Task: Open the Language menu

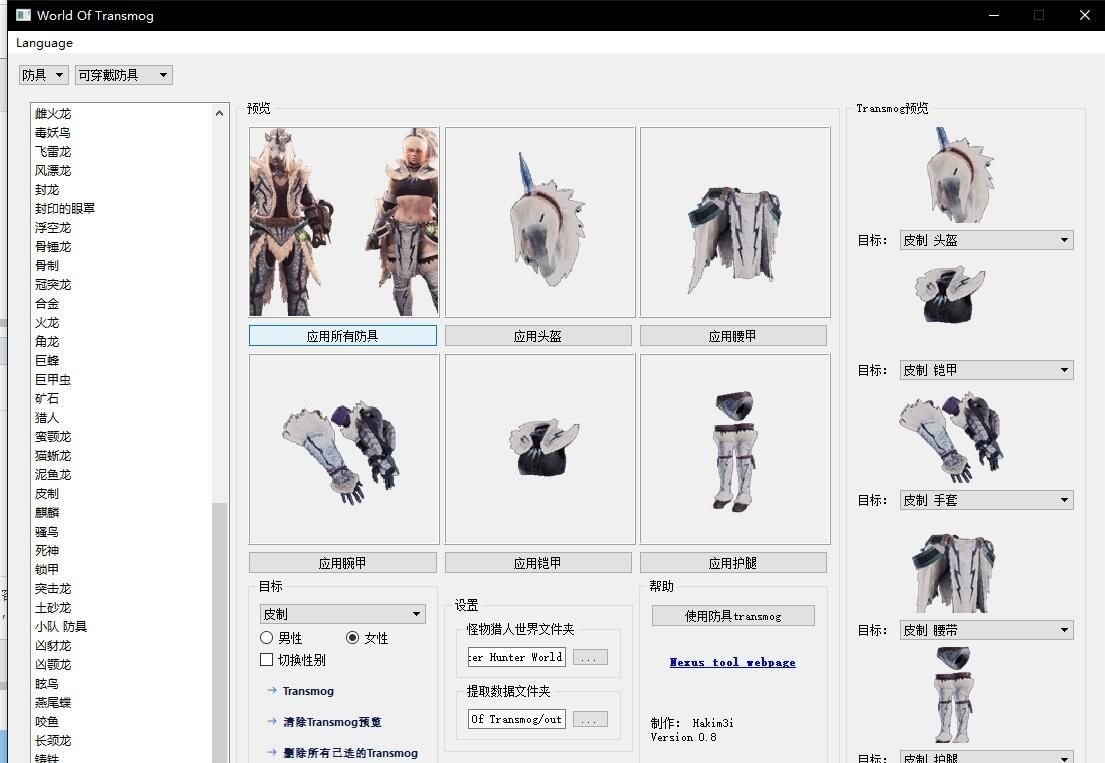Action: pos(43,43)
